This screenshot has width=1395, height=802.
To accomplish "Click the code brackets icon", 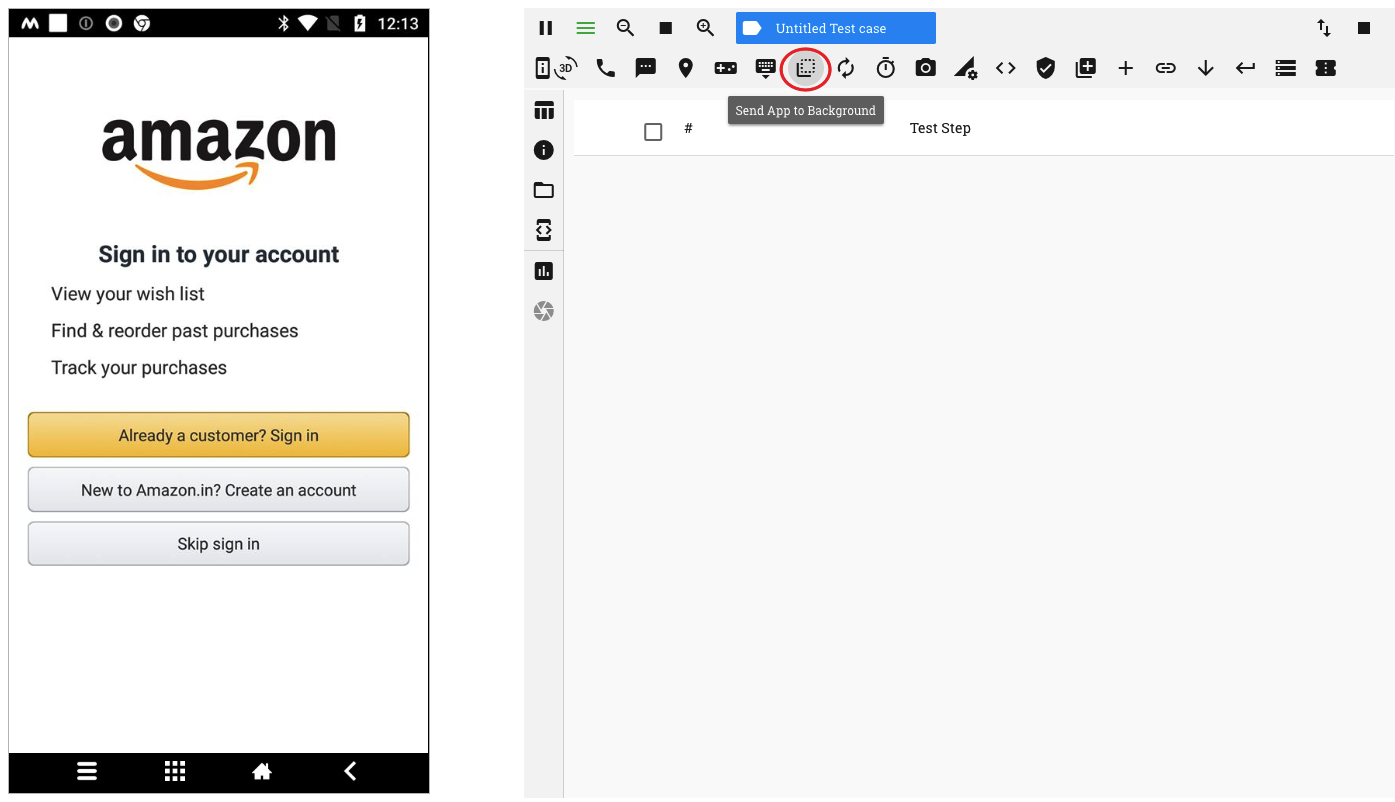I will point(1006,68).
